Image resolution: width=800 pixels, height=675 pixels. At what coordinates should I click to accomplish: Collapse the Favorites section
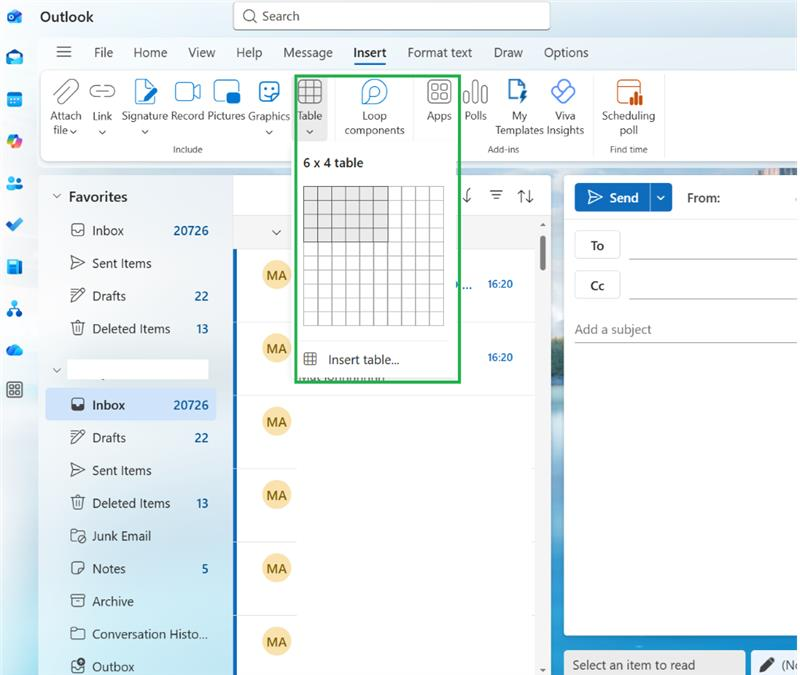pos(57,196)
